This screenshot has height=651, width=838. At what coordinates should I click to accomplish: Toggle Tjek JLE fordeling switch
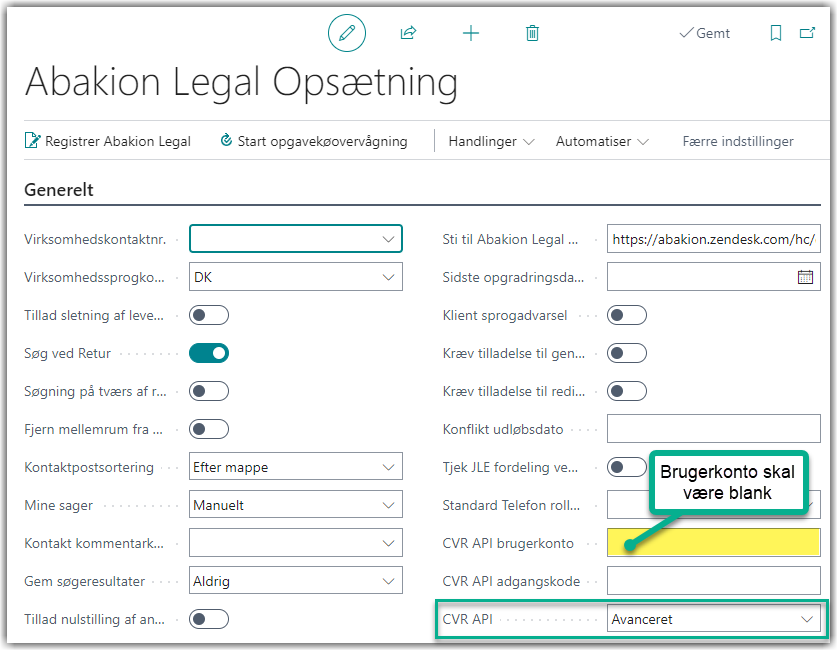pos(627,467)
